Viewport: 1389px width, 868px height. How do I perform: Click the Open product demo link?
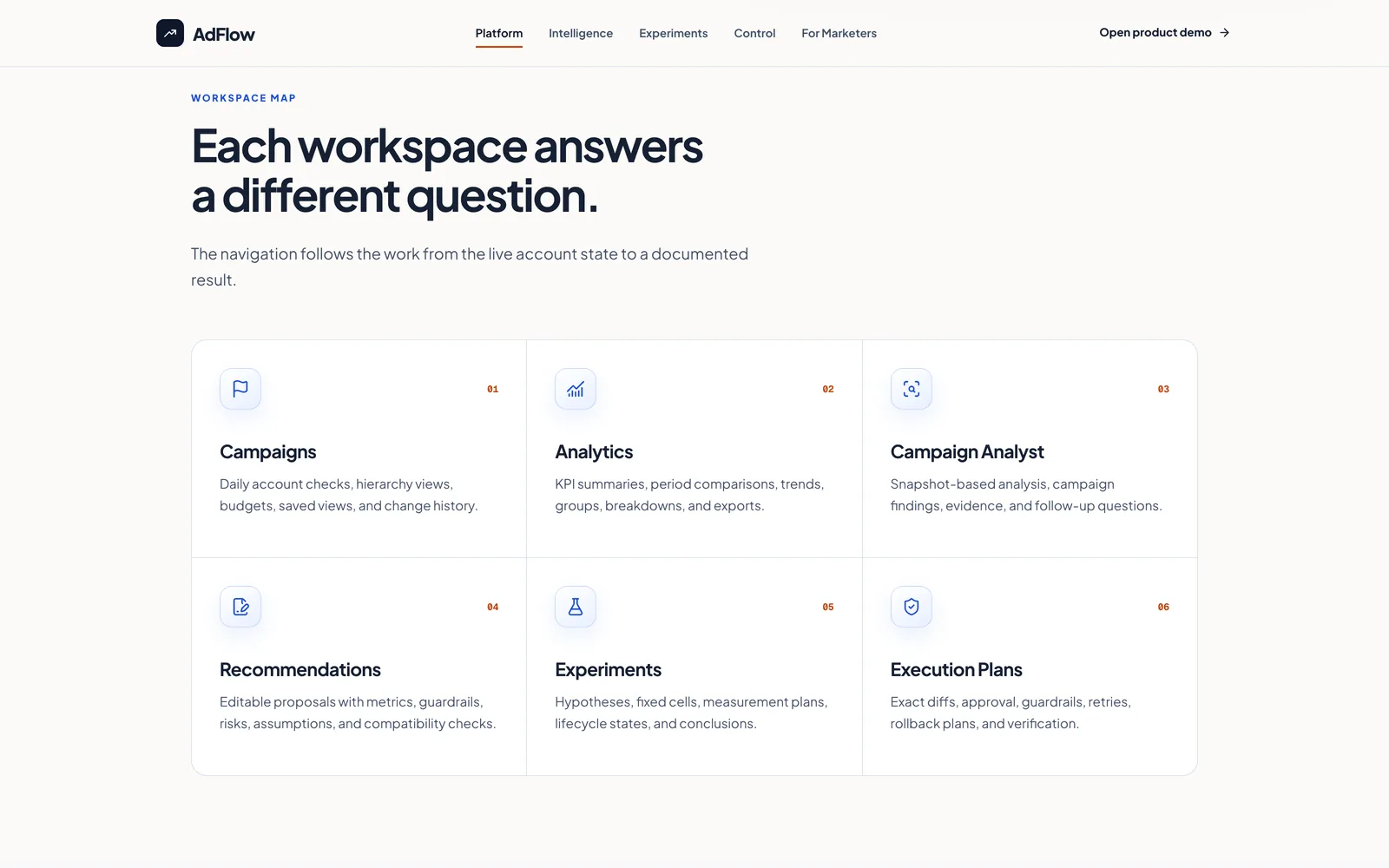pos(1164,33)
